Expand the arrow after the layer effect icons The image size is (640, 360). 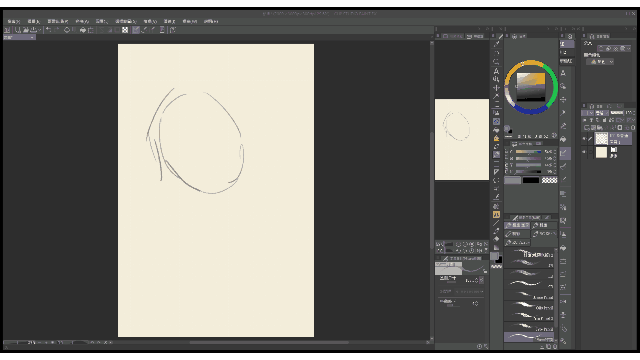coord(628,48)
